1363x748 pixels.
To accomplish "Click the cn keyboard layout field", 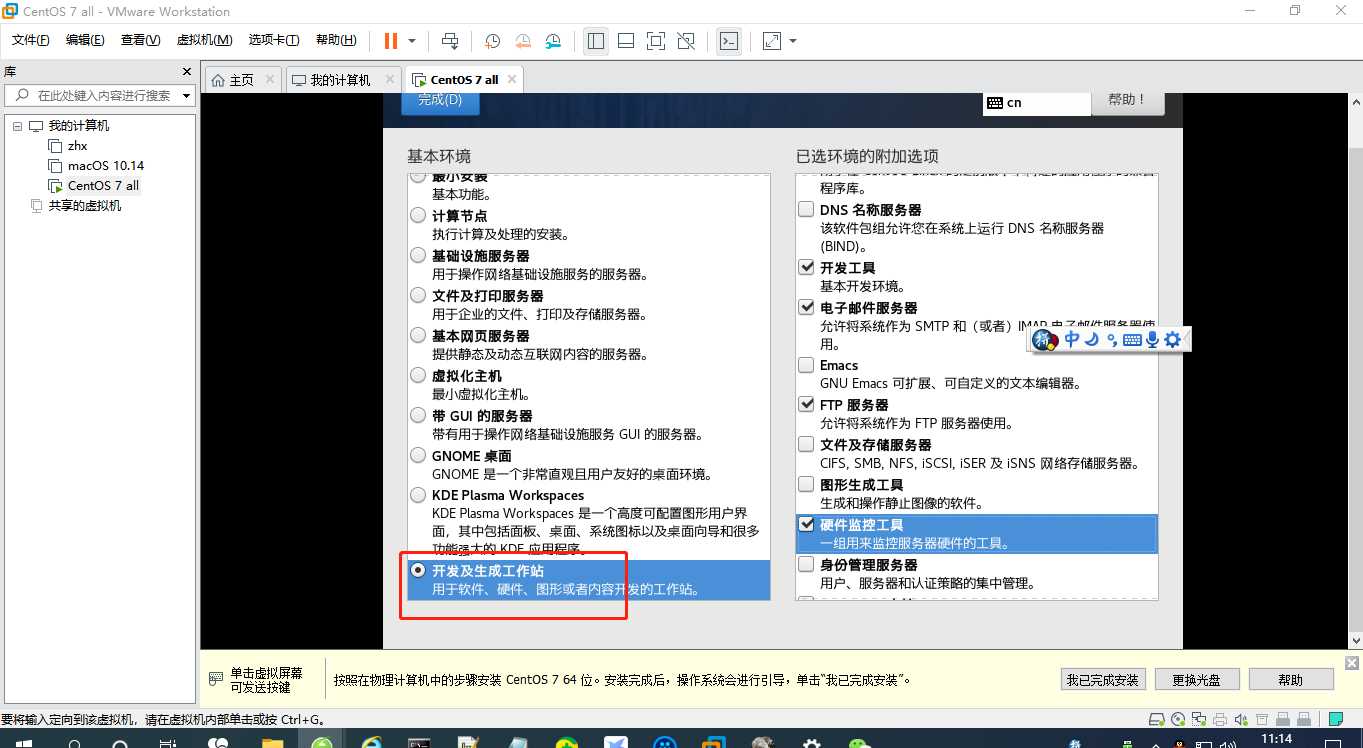I will 1037,102.
